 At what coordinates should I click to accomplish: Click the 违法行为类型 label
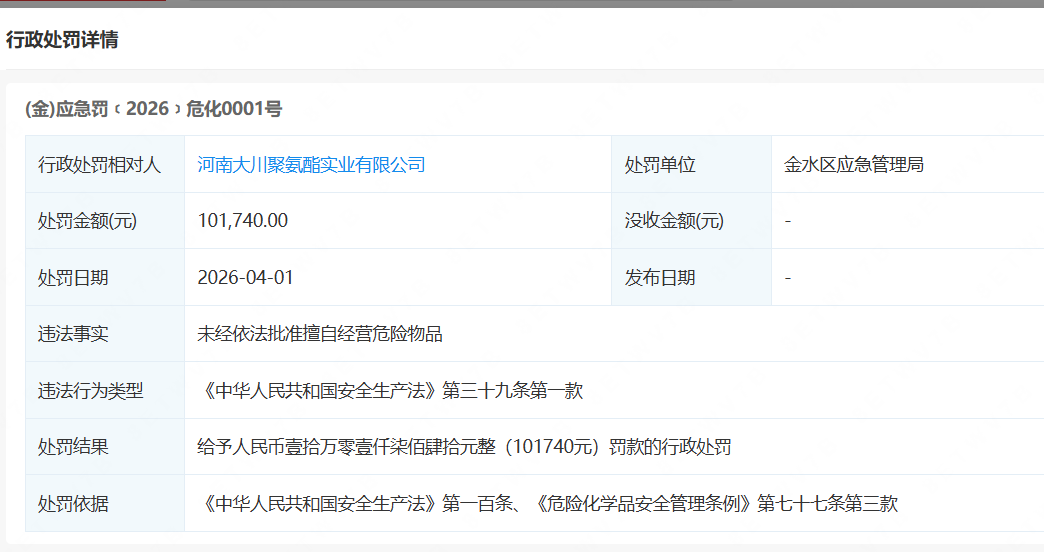[91, 390]
